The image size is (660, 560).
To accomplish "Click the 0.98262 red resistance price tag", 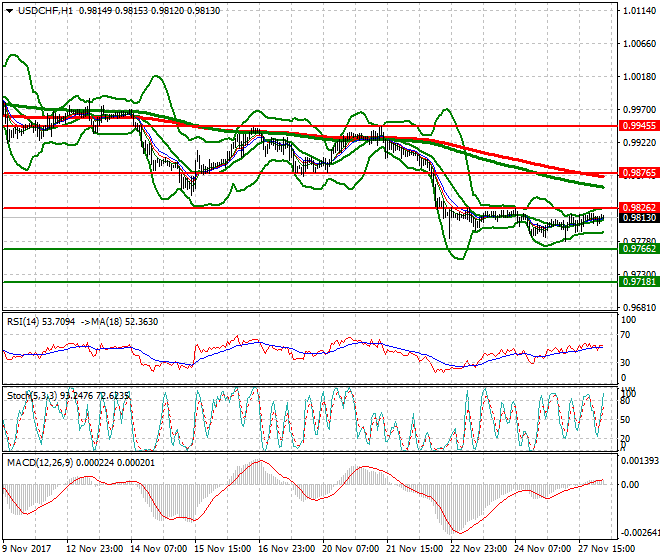I will point(638,208).
